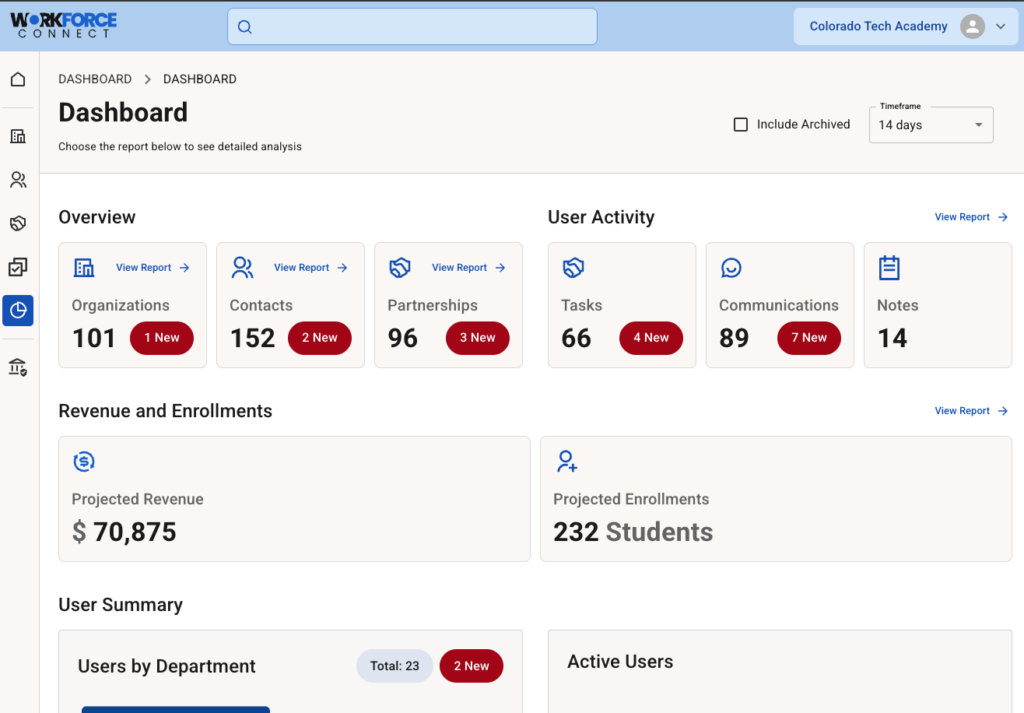Enable the Include Archived checkbox

pos(741,125)
